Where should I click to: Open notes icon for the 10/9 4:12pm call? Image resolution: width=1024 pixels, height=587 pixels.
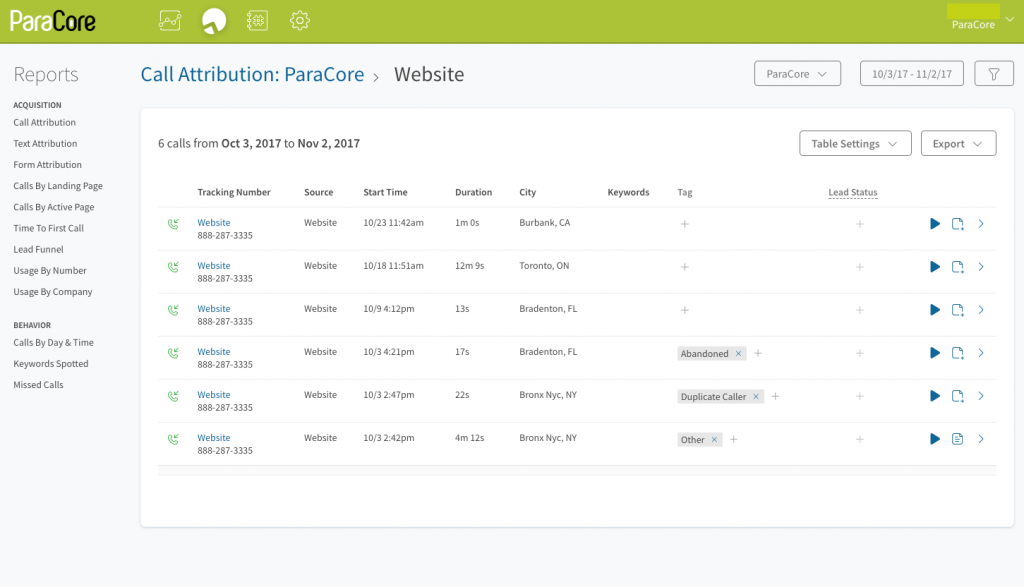957,310
